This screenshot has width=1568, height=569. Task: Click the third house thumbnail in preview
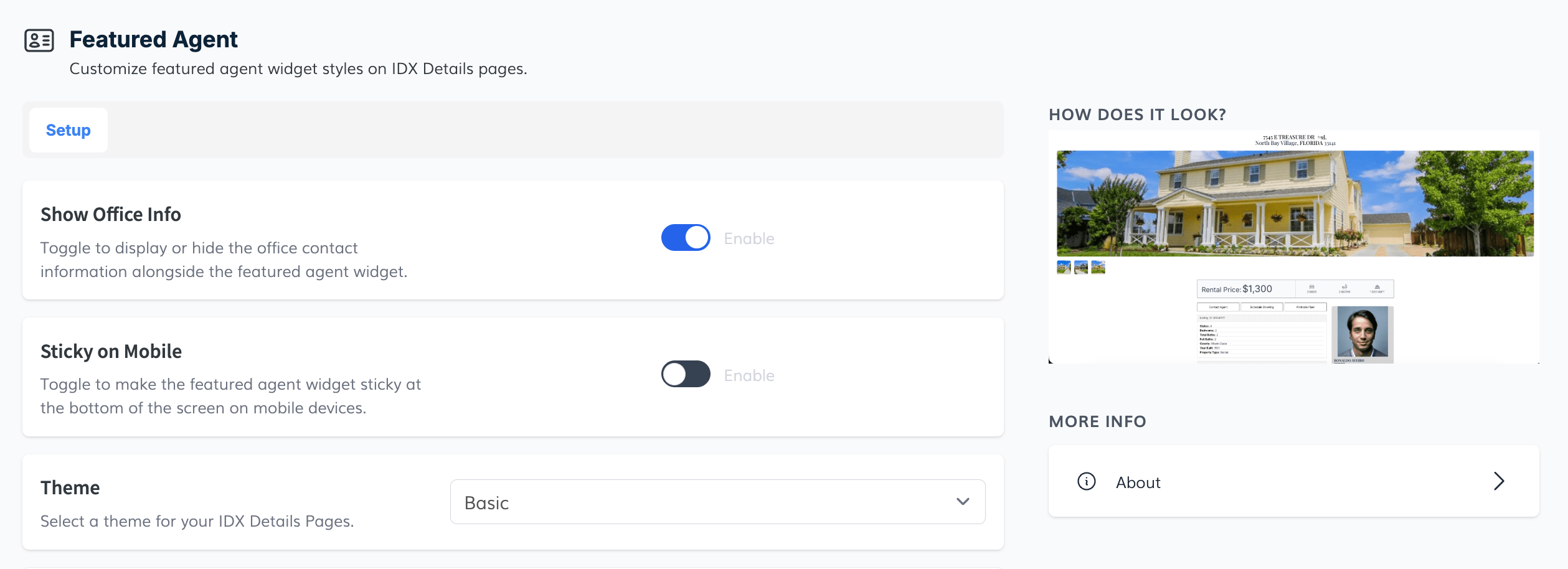[1098, 268]
